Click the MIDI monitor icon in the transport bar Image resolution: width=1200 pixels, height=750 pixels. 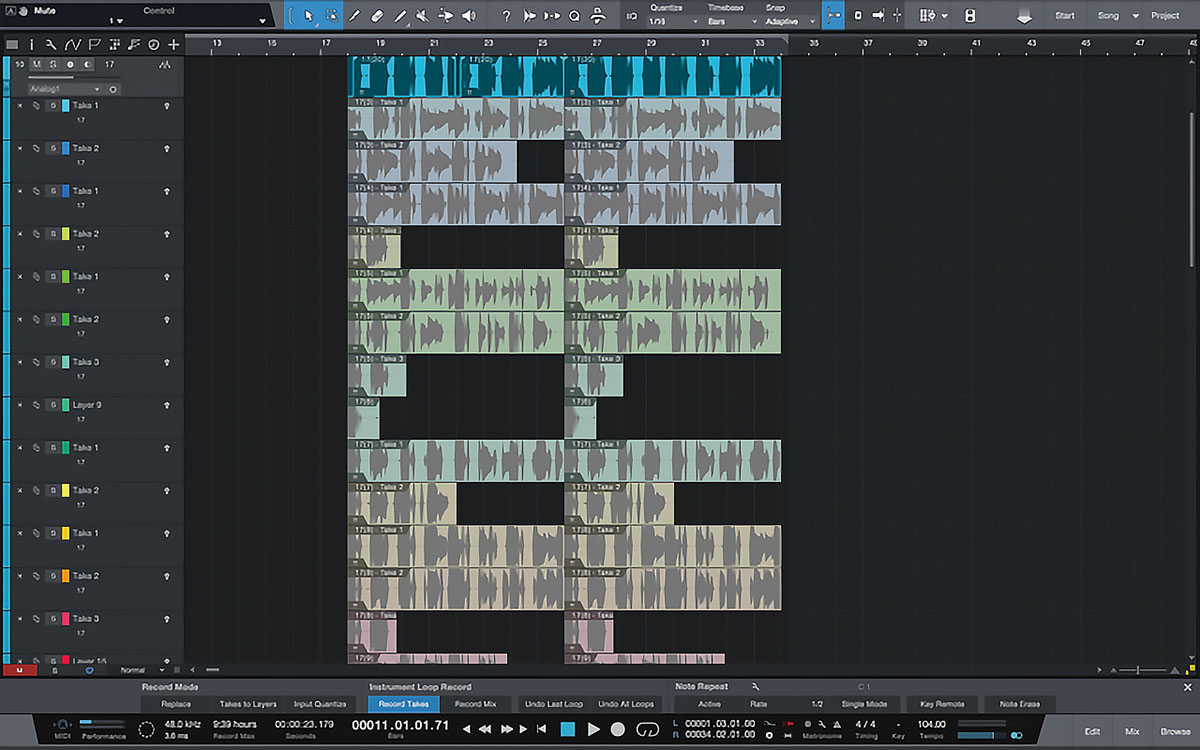click(62, 723)
